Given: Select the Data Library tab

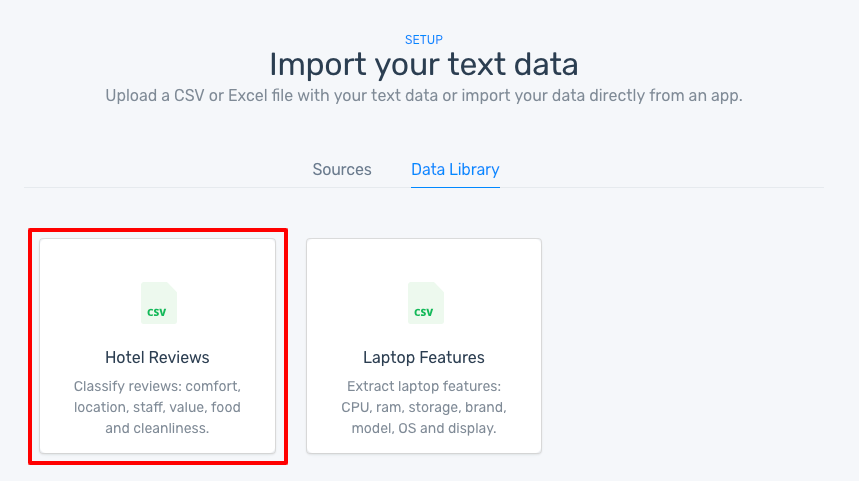Looking at the screenshot, I should coord(455,169).
